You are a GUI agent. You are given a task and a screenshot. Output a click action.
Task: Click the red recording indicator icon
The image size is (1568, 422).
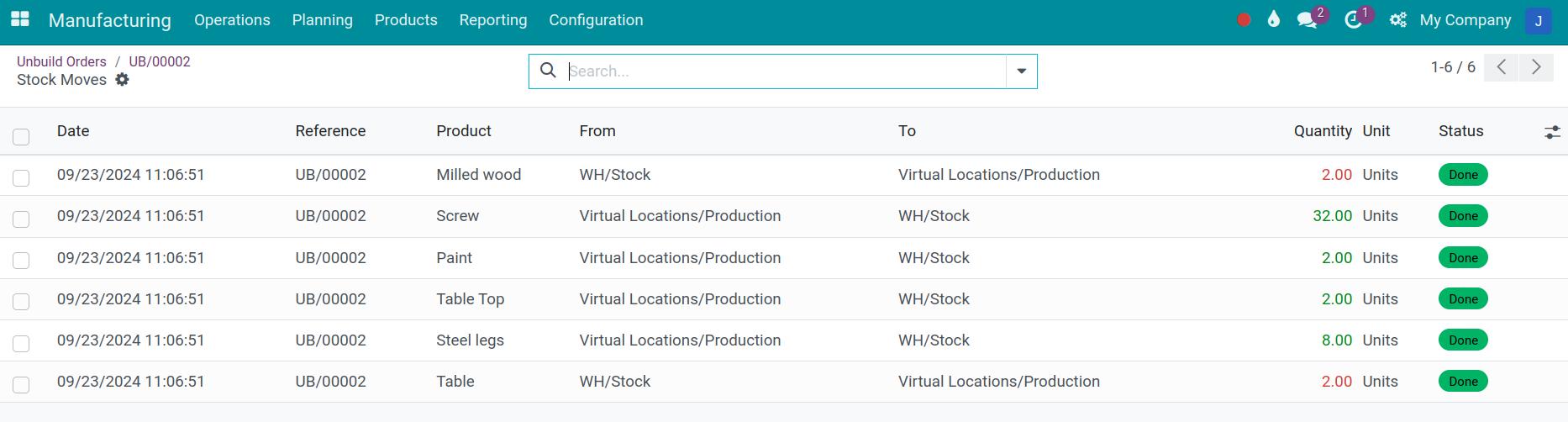tap(1244, 20)
